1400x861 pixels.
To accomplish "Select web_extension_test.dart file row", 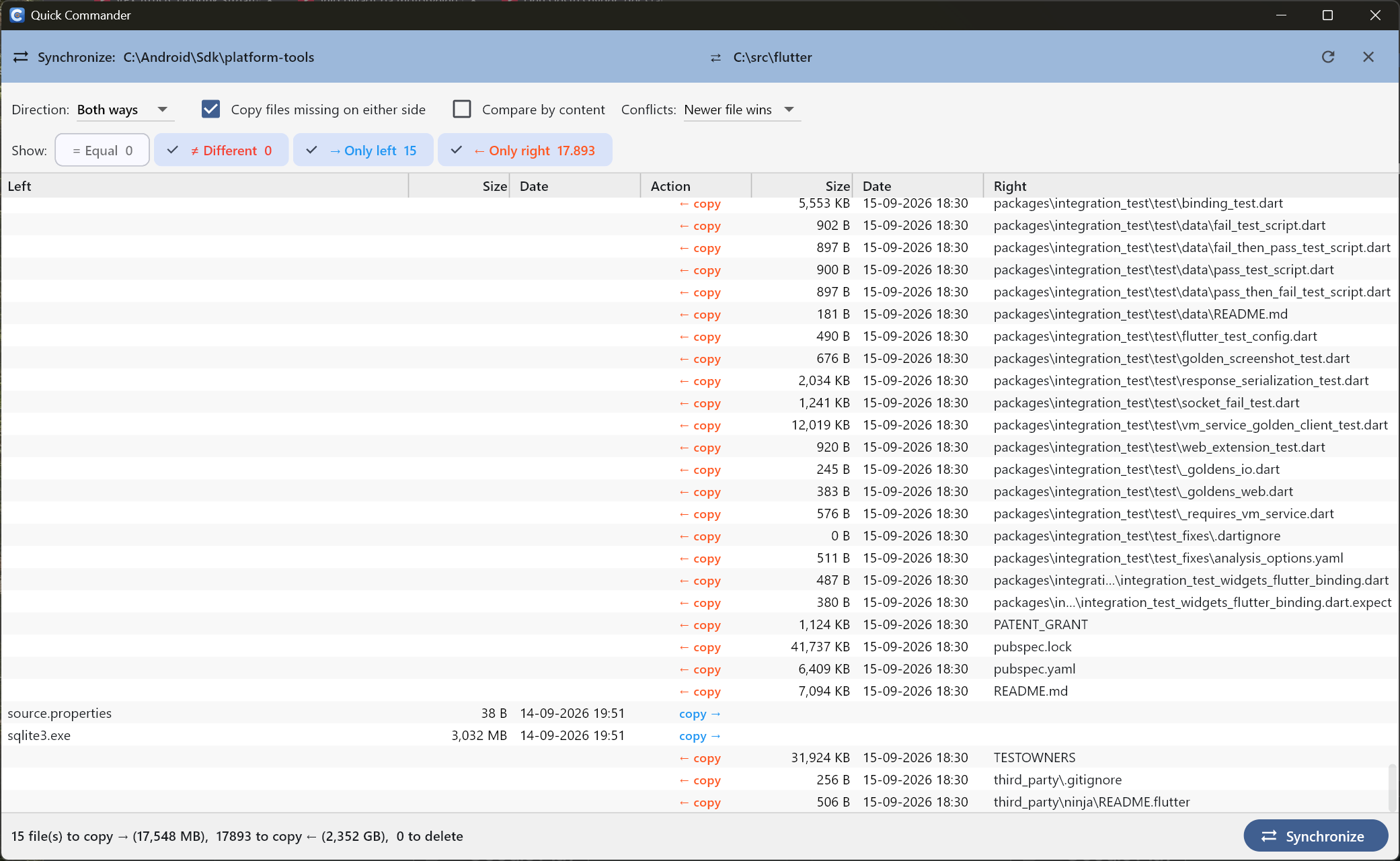I will tap(699, 447).
